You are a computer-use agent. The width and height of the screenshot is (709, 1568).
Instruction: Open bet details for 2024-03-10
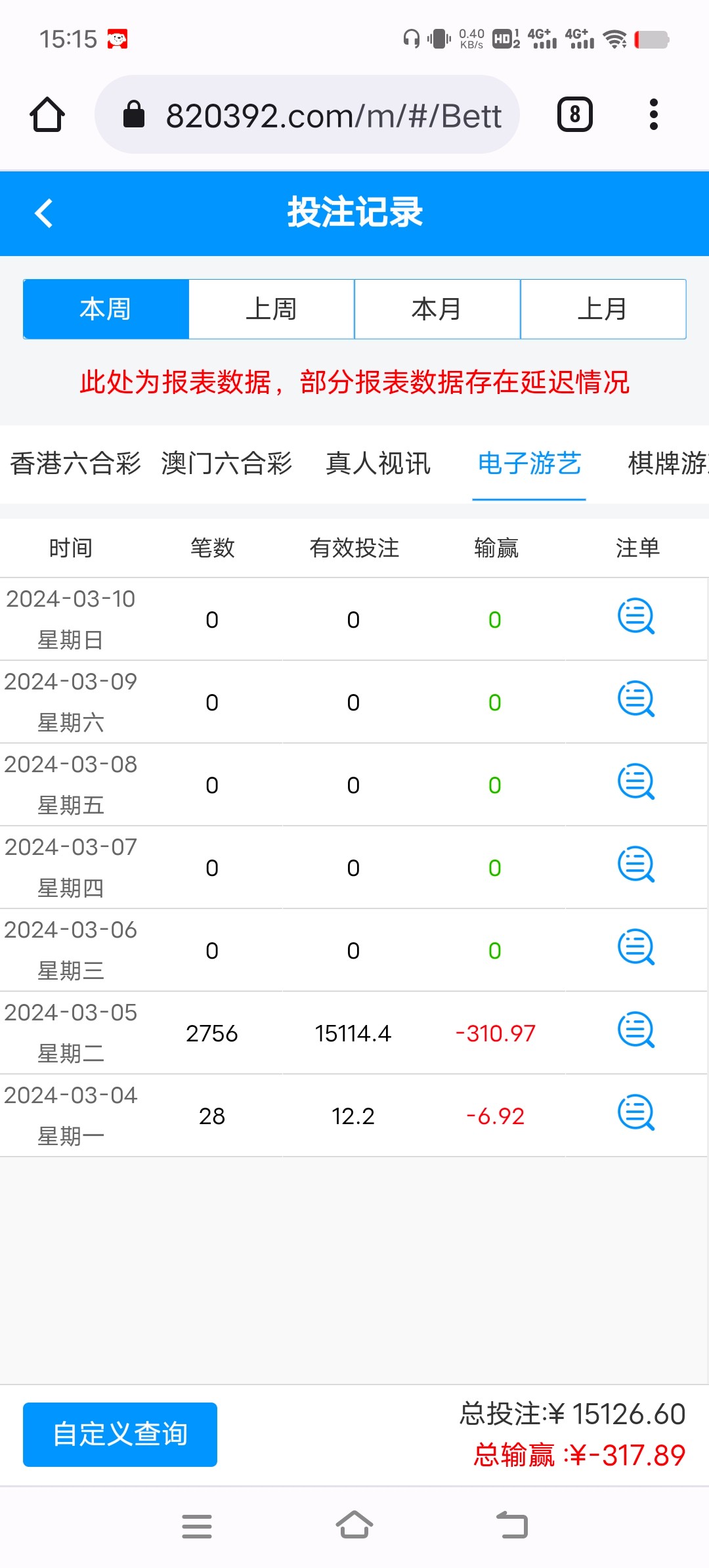pos(635,617)
